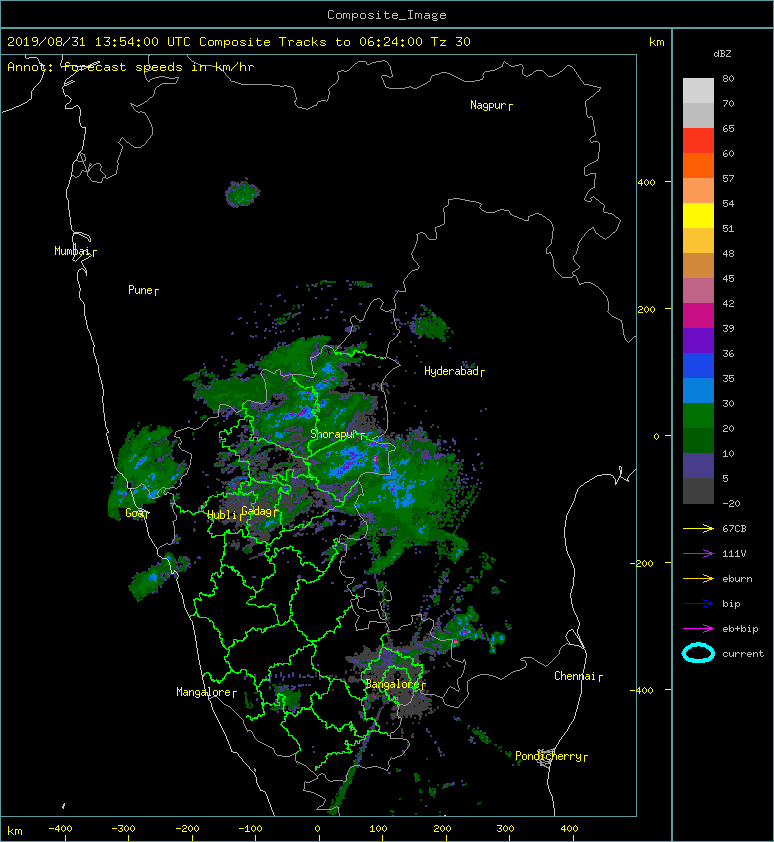Select the Hubli city label

(222, 515)
